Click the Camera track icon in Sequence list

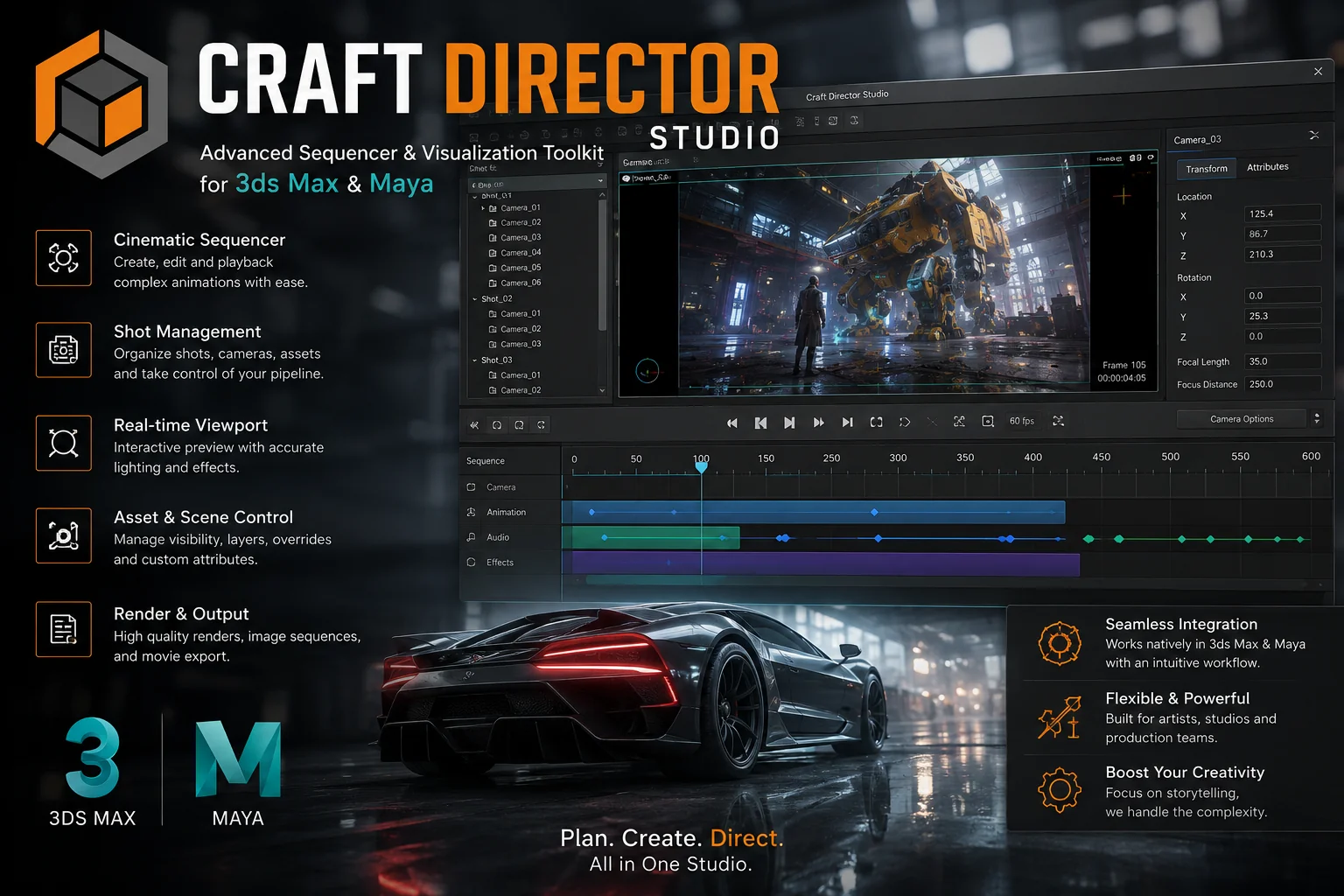point(472,486)
